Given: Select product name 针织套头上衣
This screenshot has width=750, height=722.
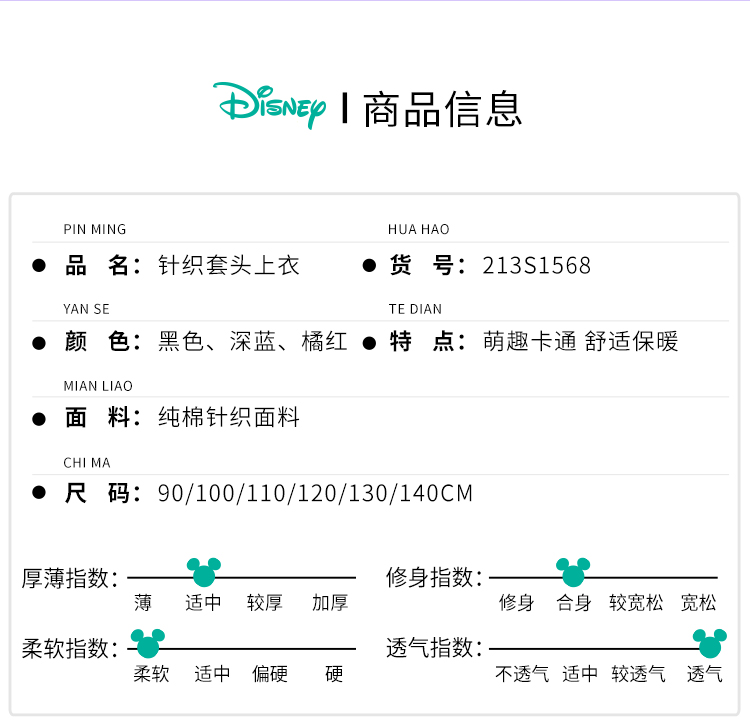Looking at the screenshot, I should point(229,266).
